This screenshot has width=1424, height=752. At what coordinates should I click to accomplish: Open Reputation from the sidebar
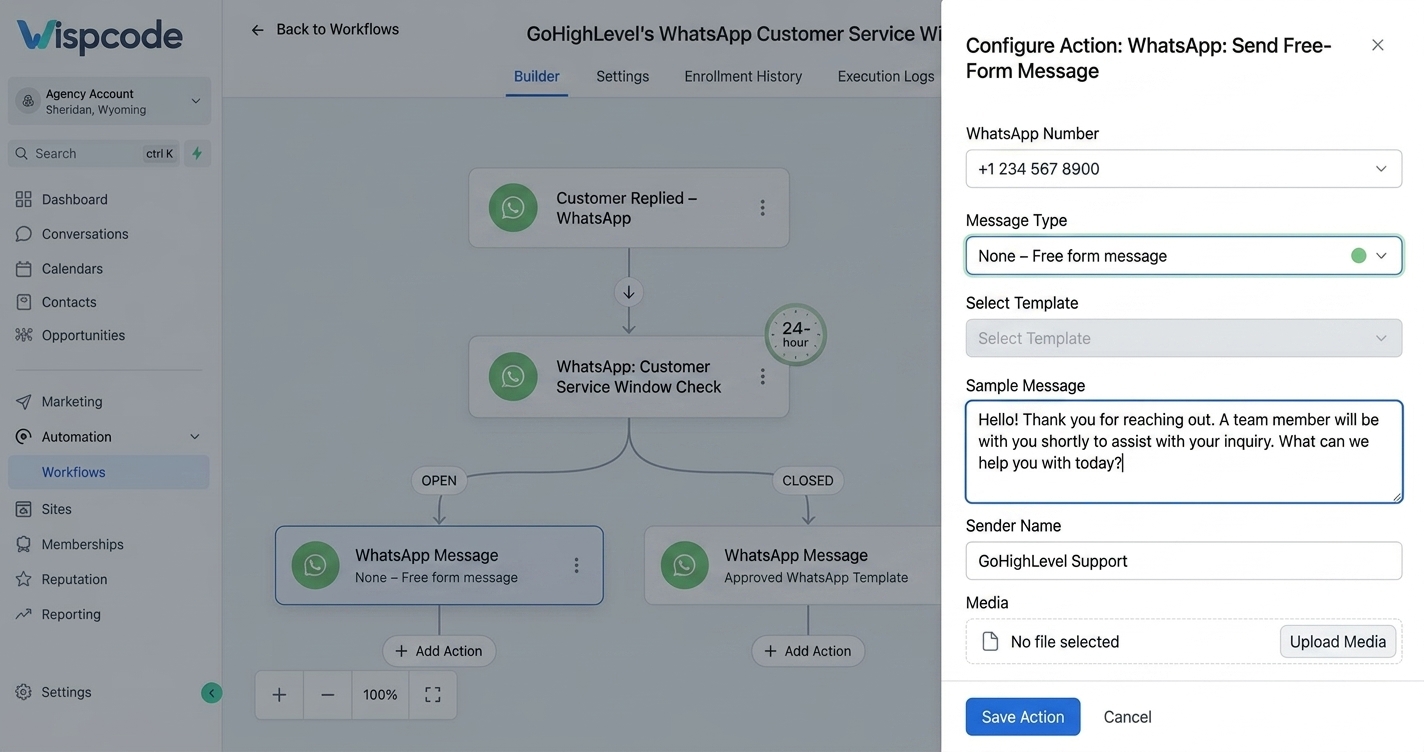click(61, 579)
